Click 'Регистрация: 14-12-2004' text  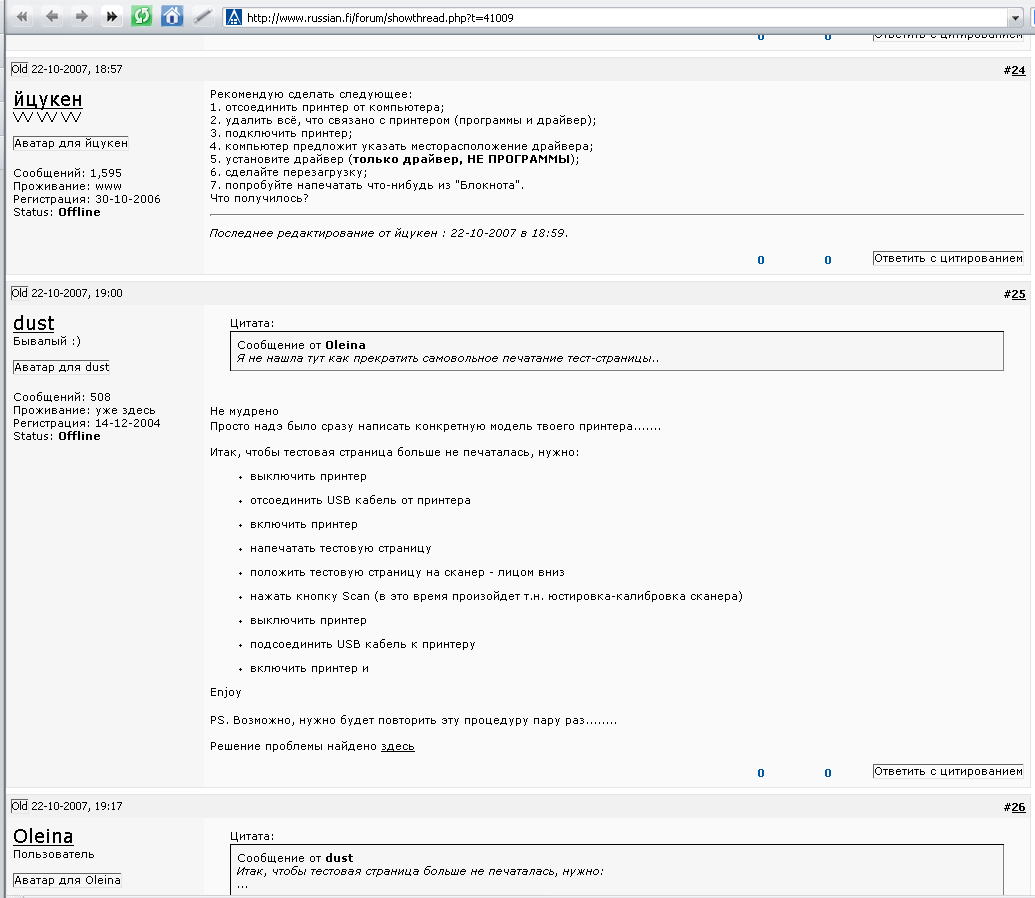[x=86, y=423]
